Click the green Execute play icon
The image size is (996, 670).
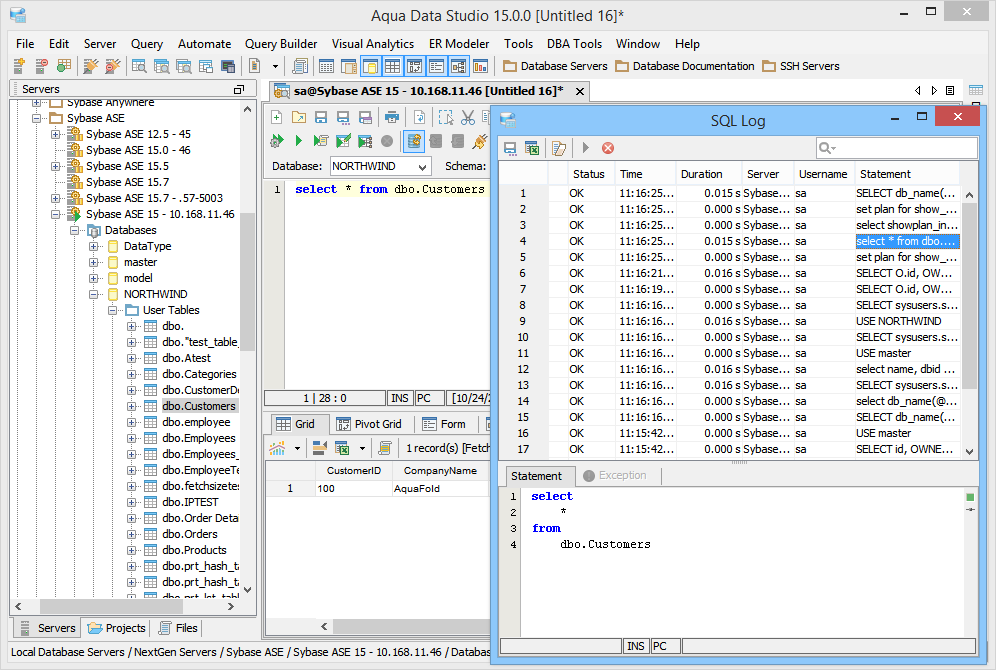pos(299,141)
